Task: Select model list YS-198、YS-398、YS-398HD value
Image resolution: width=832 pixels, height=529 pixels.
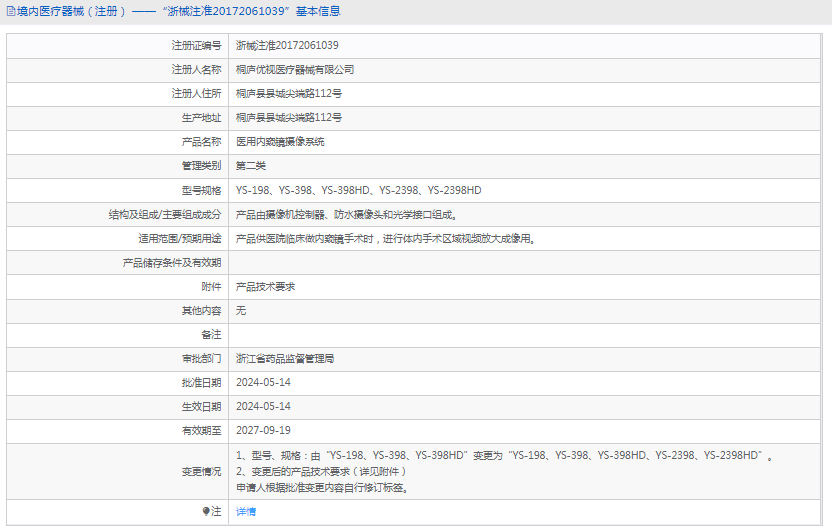Action: click(x=359, y=190)
